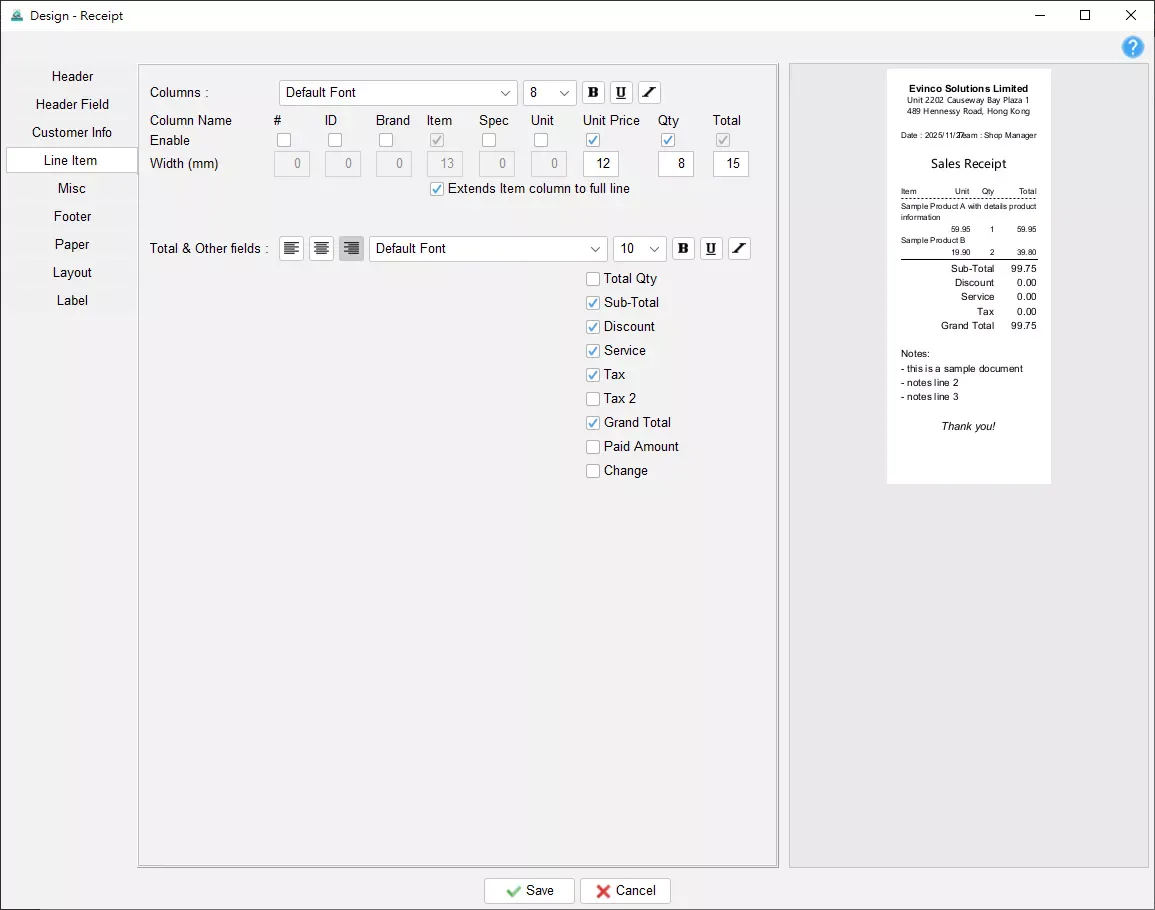
Task: Check the Paid Amount option
Action: coord(593,447)
